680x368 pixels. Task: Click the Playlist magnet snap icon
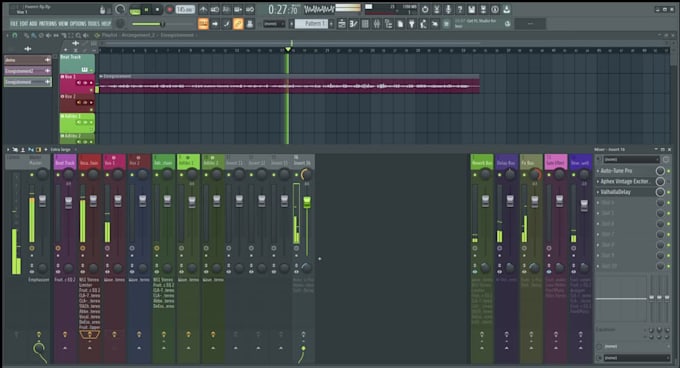[14, 35]
